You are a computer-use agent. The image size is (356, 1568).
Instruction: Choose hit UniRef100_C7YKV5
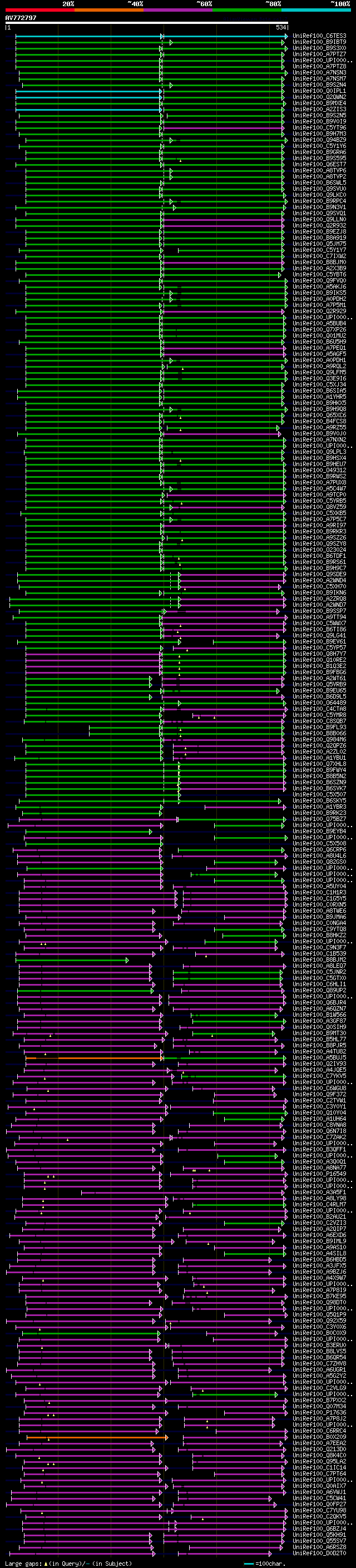coord(319,1076)
